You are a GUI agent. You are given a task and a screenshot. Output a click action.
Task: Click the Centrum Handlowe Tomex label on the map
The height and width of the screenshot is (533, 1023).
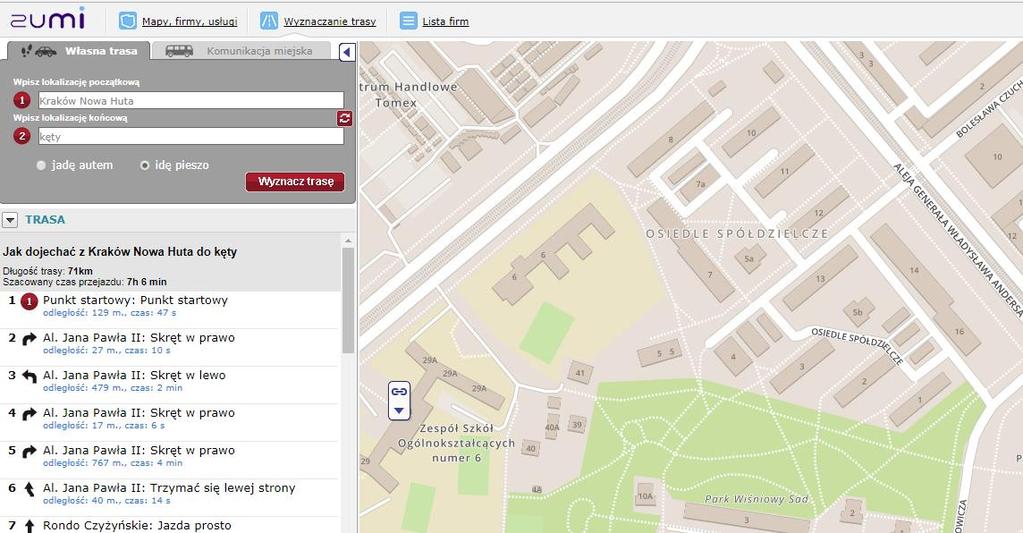(409, 95)
